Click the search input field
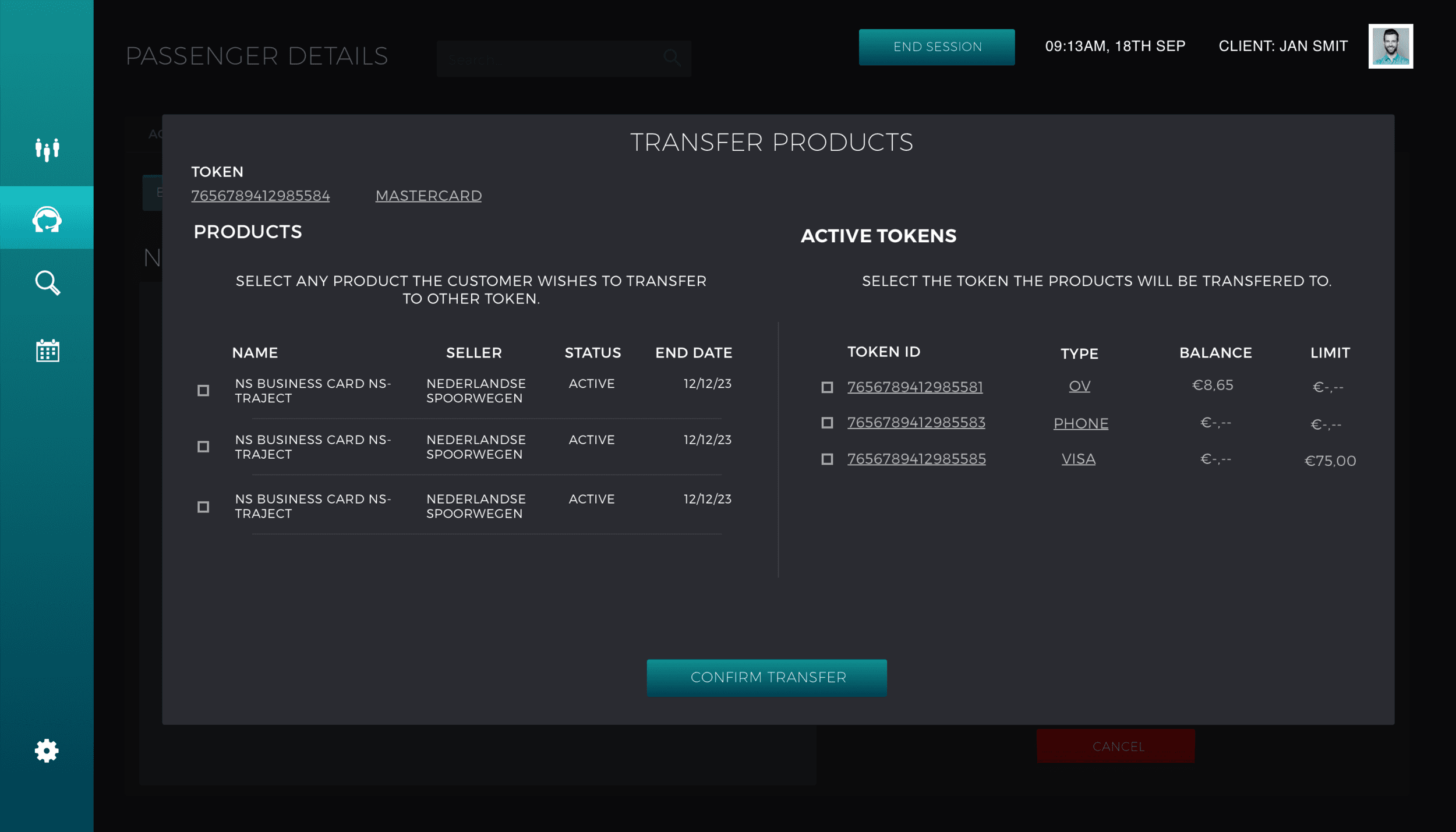The width and height of the screenshot is (1456, 832). click(x=547, y=59)
